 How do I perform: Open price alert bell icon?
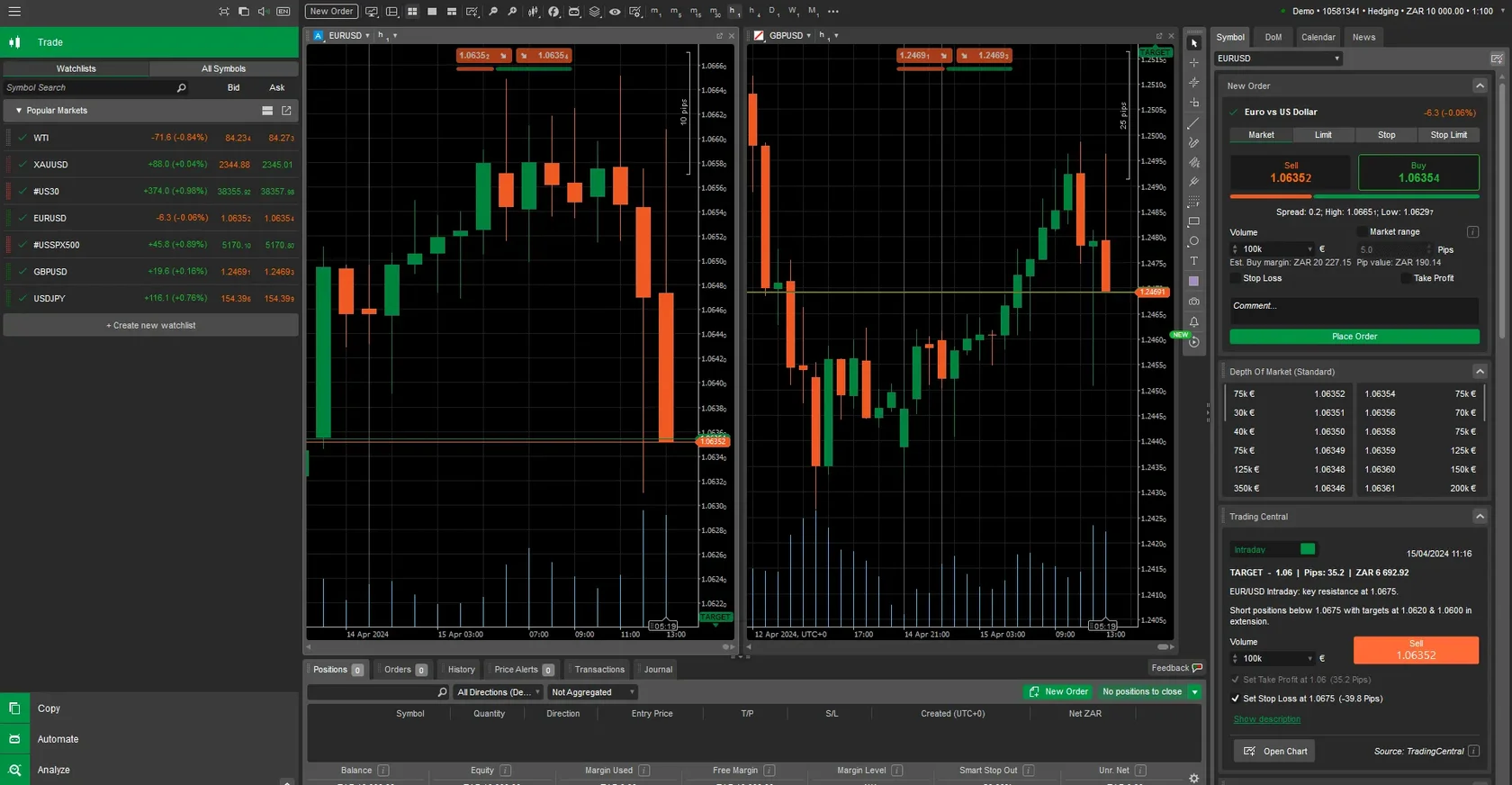pyautogui.click(x=1194, y=321)
